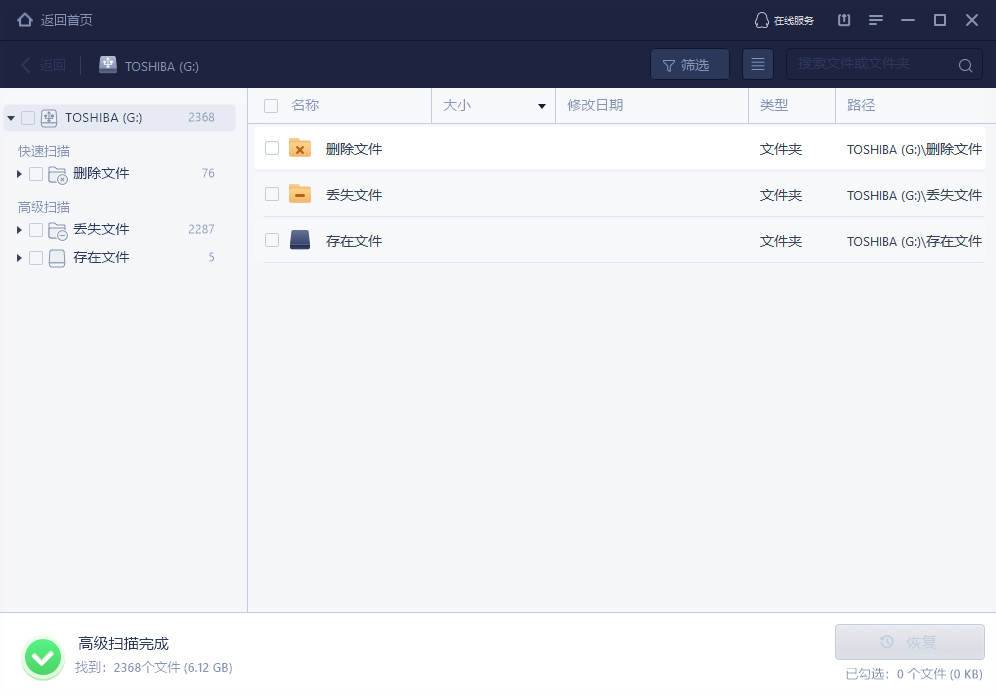Image resolution: width=996 pixels, height=696 pixels.
Task: Open the application menu icon in title bar
Action: [876, 19]
